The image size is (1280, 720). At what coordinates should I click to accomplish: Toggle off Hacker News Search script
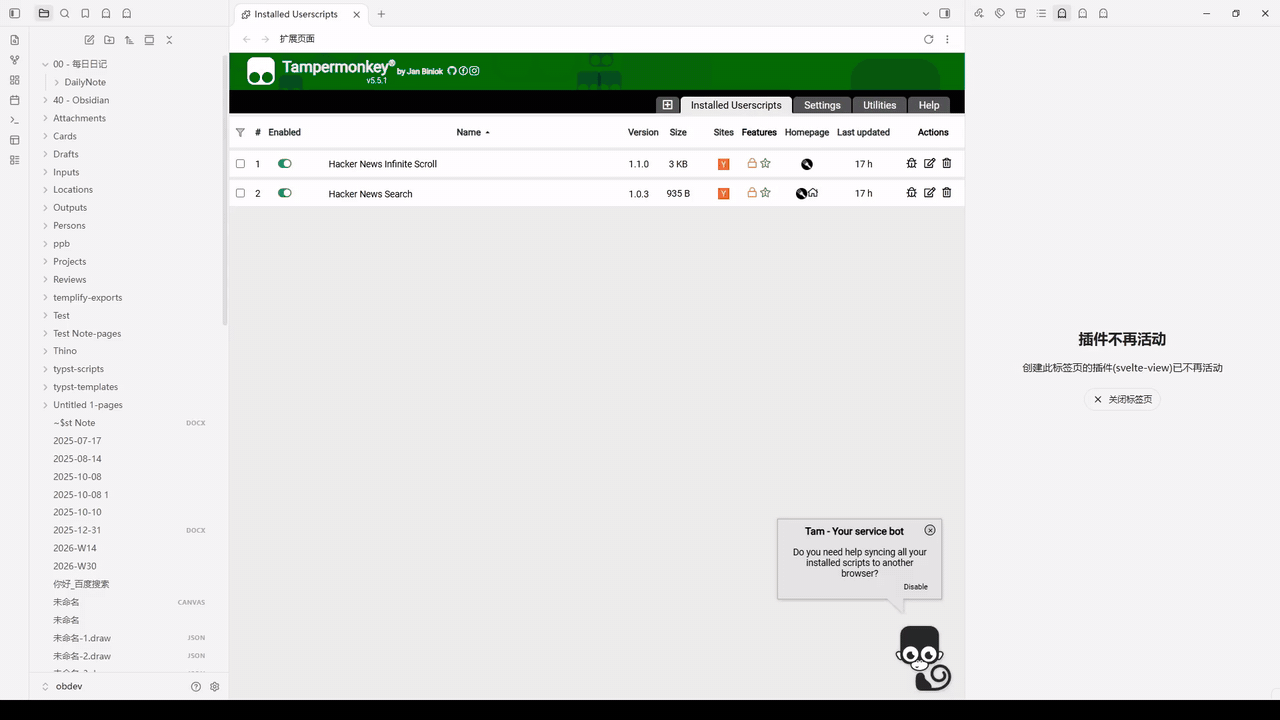[x=285, y=193]
